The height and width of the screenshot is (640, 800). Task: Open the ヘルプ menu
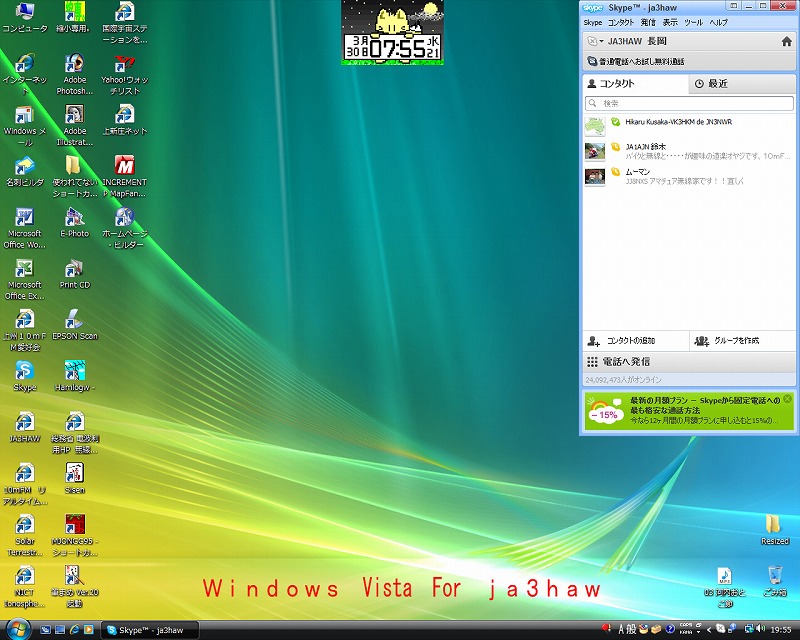coord(718,22)
